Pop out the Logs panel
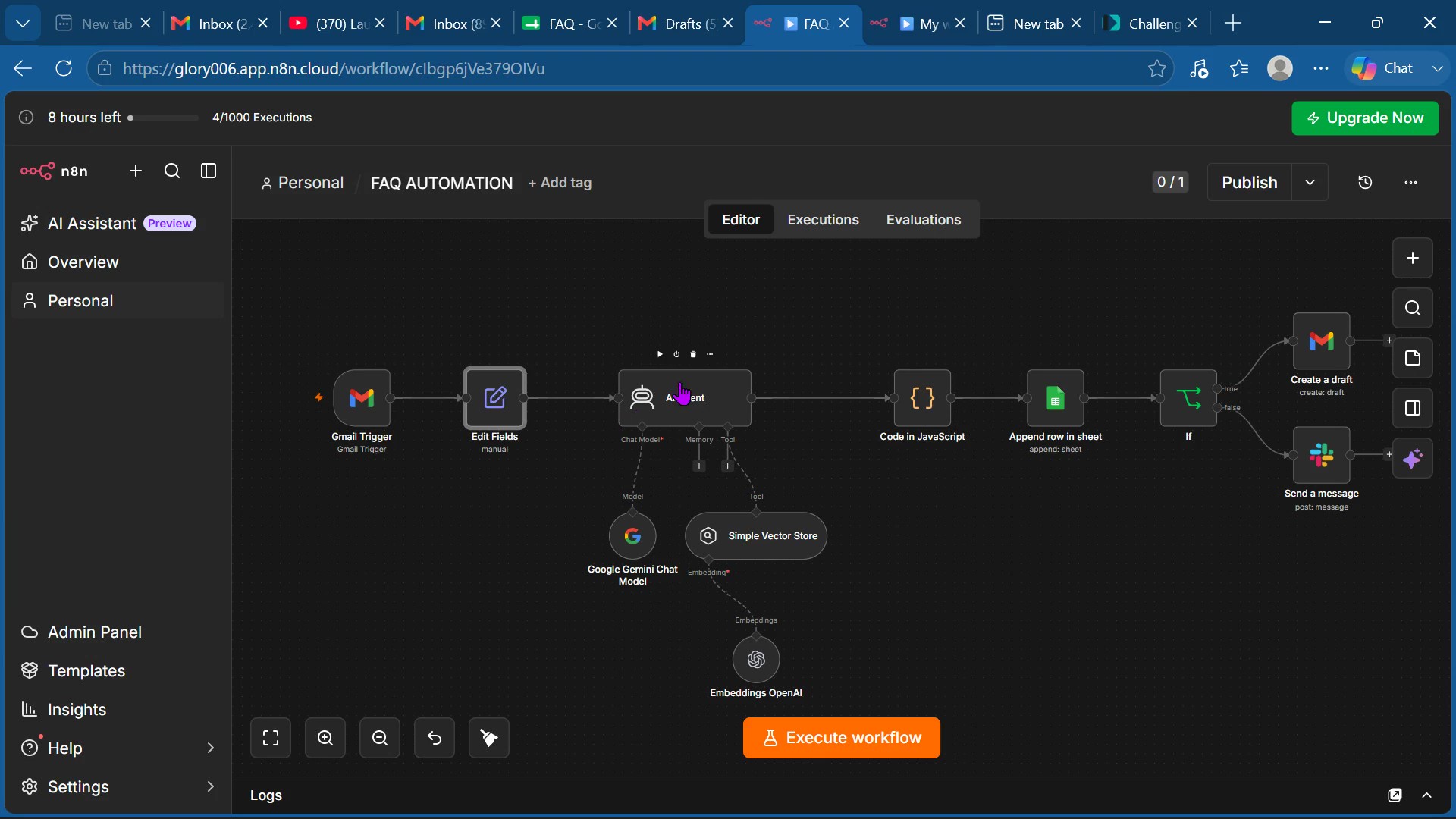This screenshot has width=1456, height=819. pyautogui.click(x=1395, y=795)
